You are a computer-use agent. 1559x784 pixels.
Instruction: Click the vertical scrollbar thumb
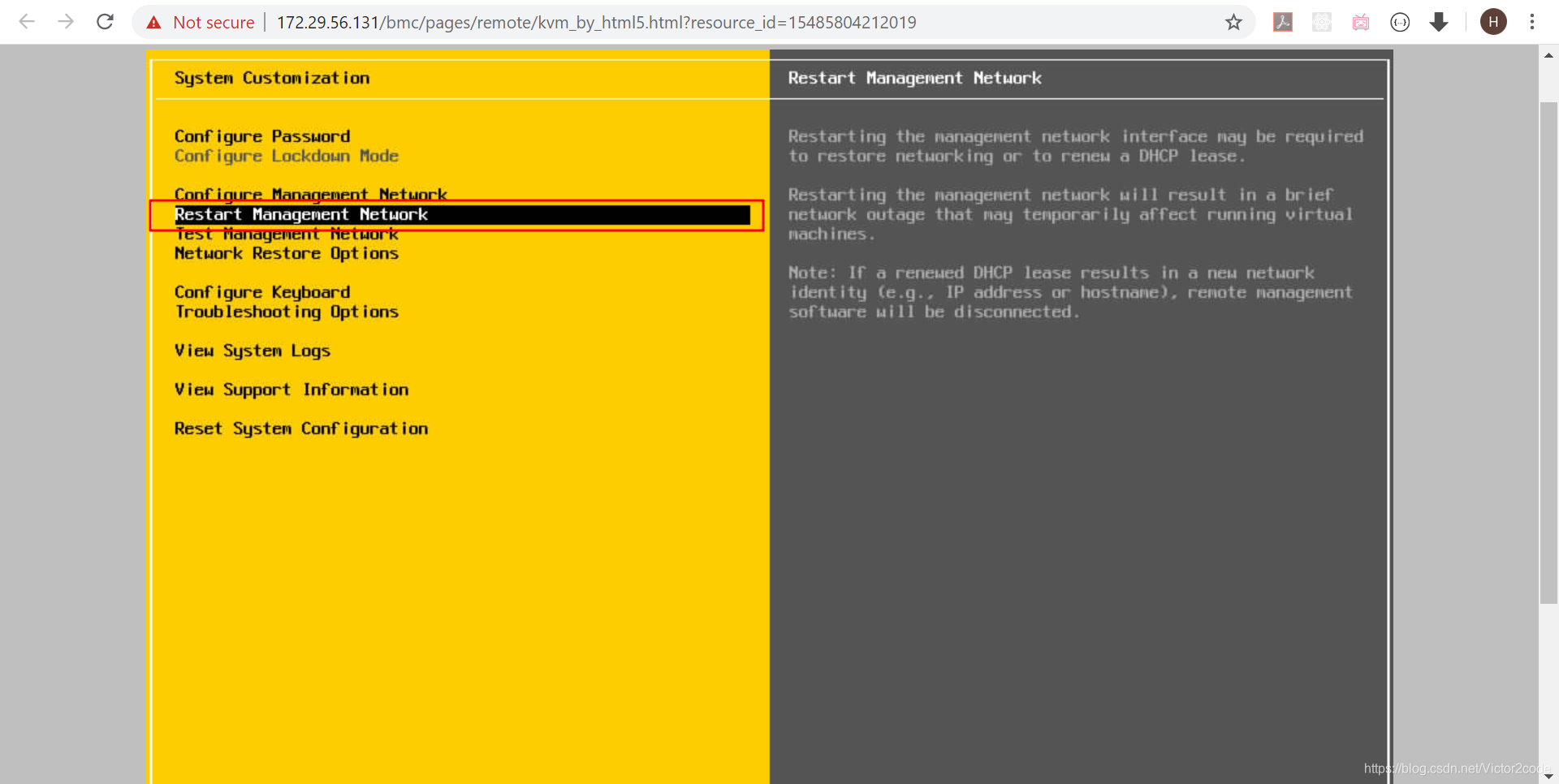[x=1548, y=353]
